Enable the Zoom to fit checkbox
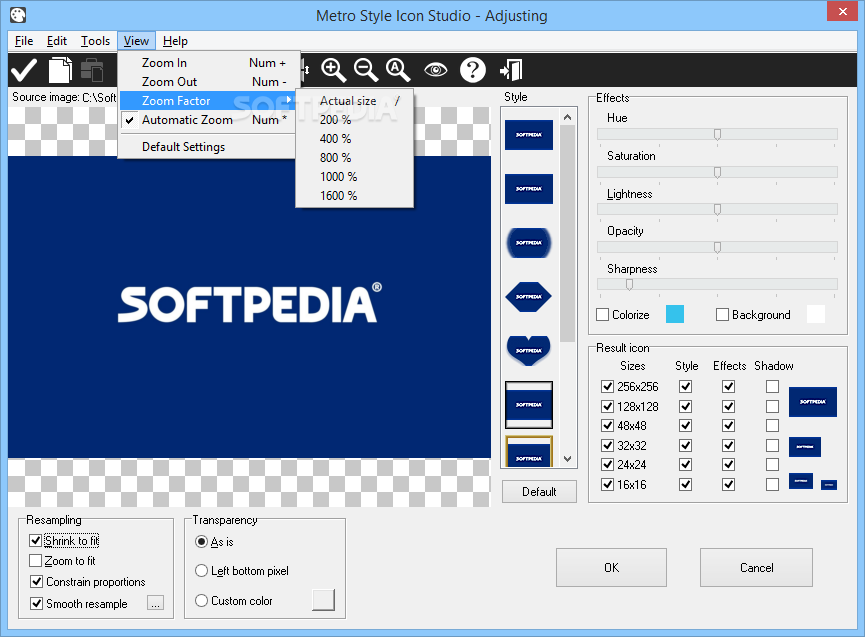 pyautogui.click(x=35, y=561)
